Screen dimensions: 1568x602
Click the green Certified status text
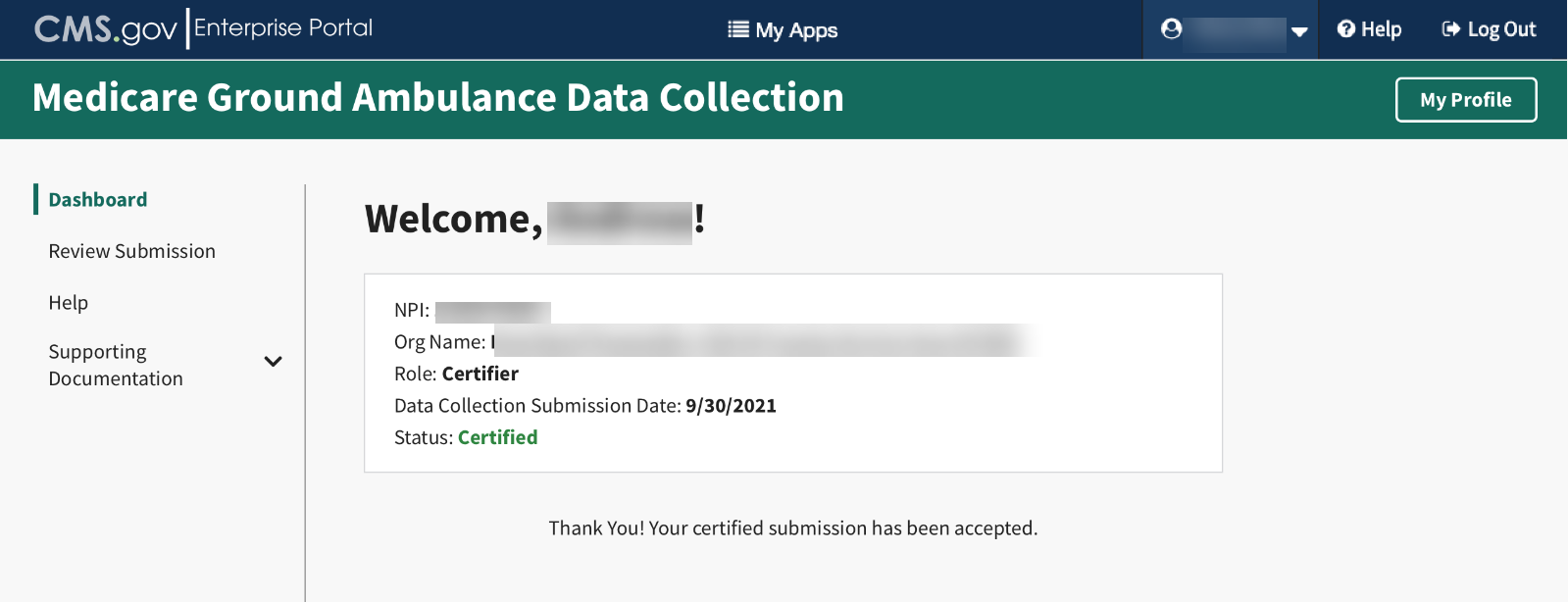(x=497, y=437)
